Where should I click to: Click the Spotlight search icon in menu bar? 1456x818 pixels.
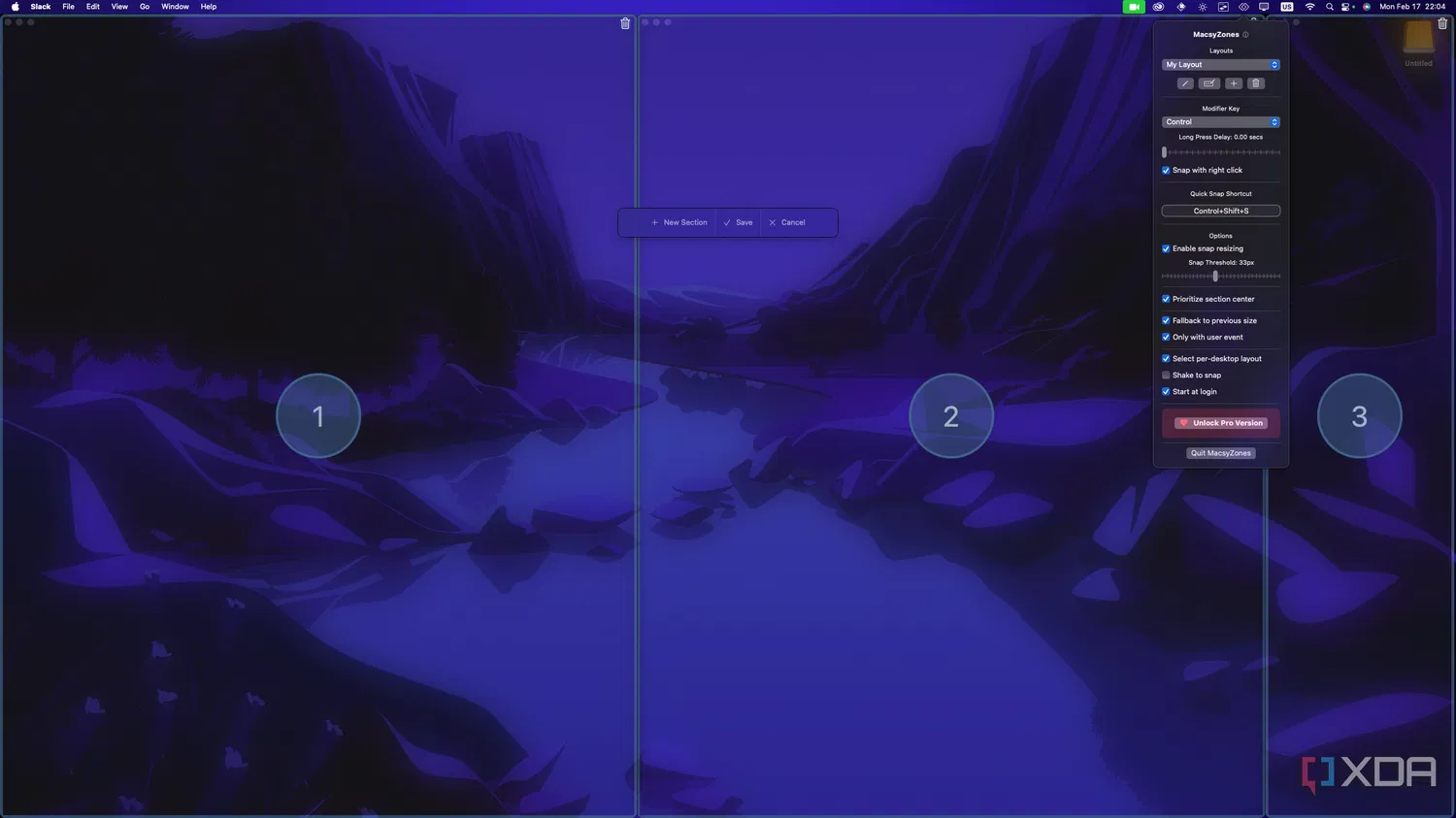pyautogui.click(x=1330, y=7)
